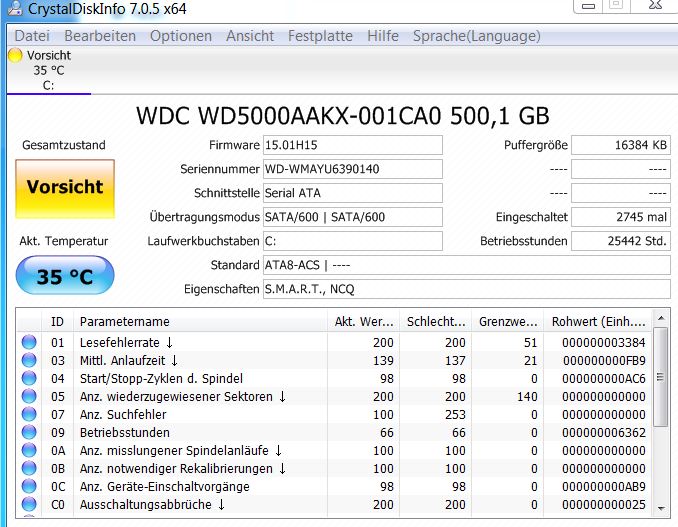Image resolution: width=678 pixels, height=527 pixels.
Task: Select Start/Stopp-Zyklen d. Spindel parameter name
Action: pos(161,379)
